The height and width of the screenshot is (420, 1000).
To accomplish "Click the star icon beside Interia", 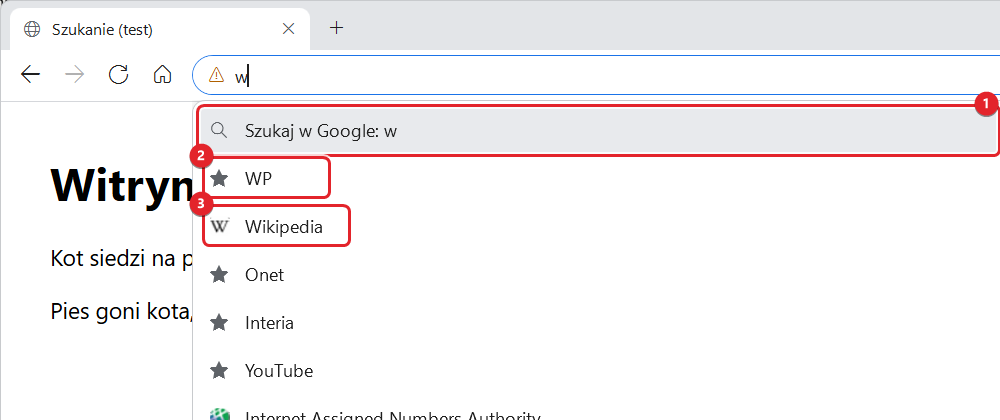I will pos(219,322).
